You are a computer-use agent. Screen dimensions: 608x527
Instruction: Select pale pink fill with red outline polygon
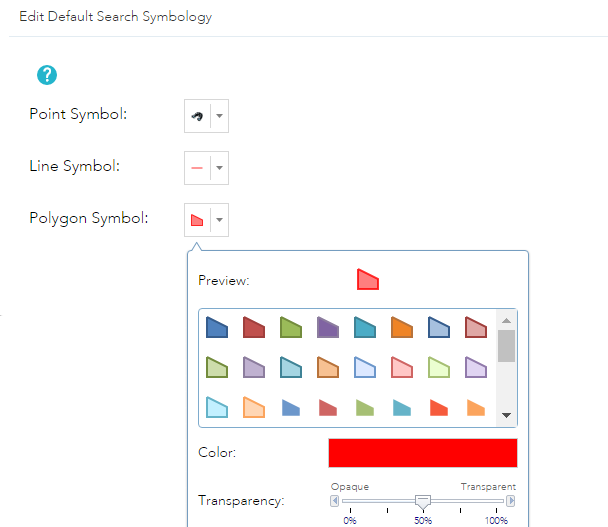click(402, 367)
